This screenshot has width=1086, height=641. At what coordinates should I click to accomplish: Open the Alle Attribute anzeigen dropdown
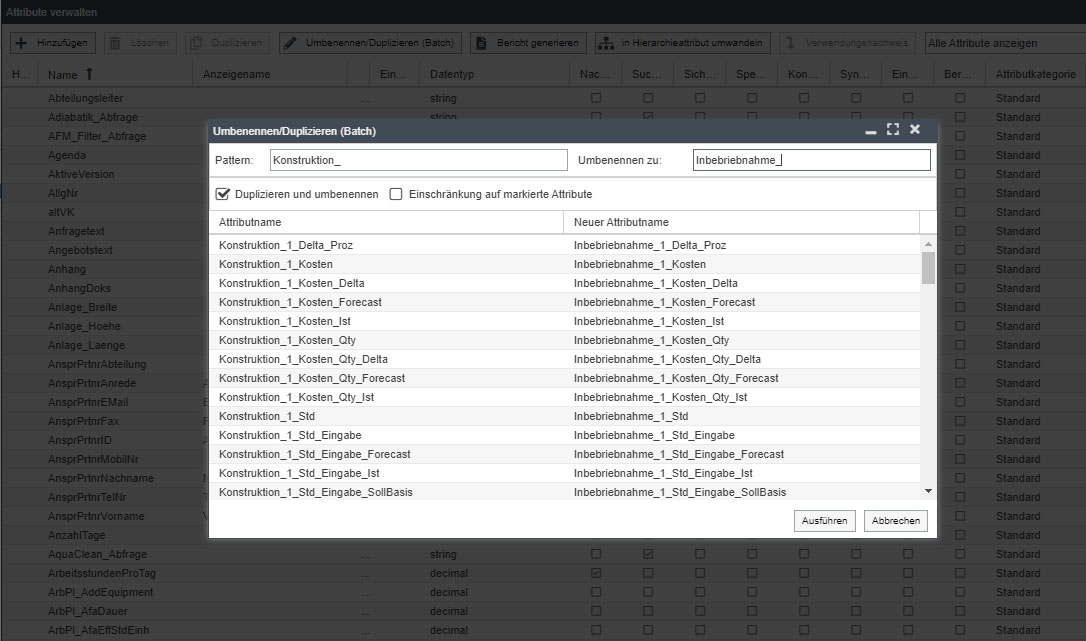pos(1005,43)
